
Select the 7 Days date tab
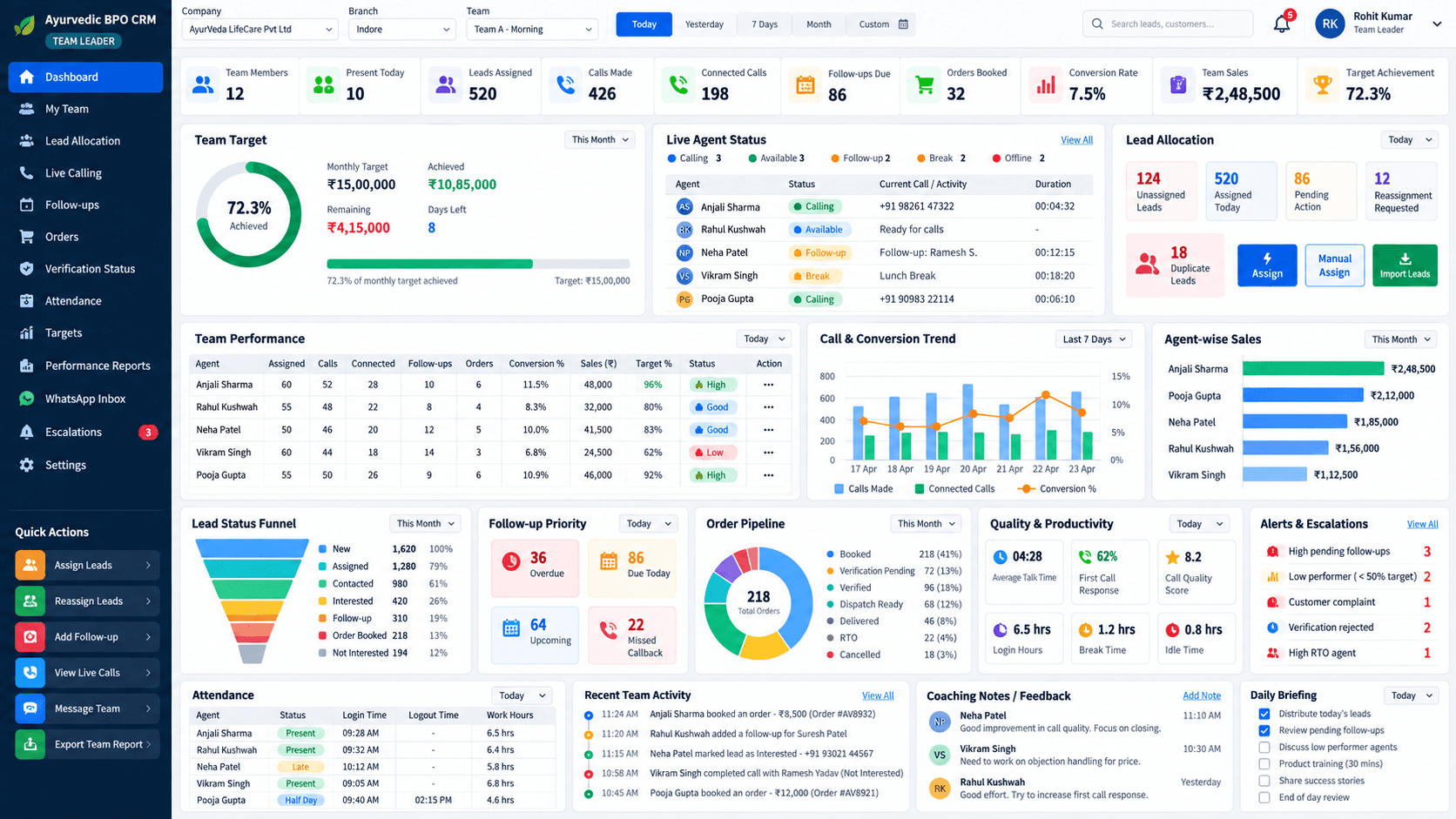[765, 24]
